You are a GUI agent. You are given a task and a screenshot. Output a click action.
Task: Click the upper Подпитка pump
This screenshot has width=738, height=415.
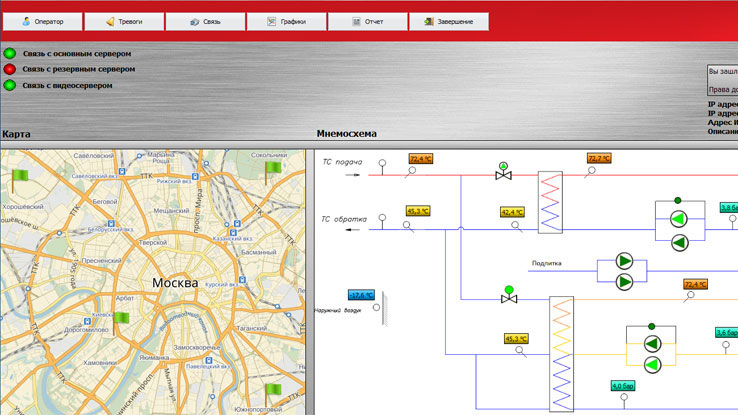624,261
